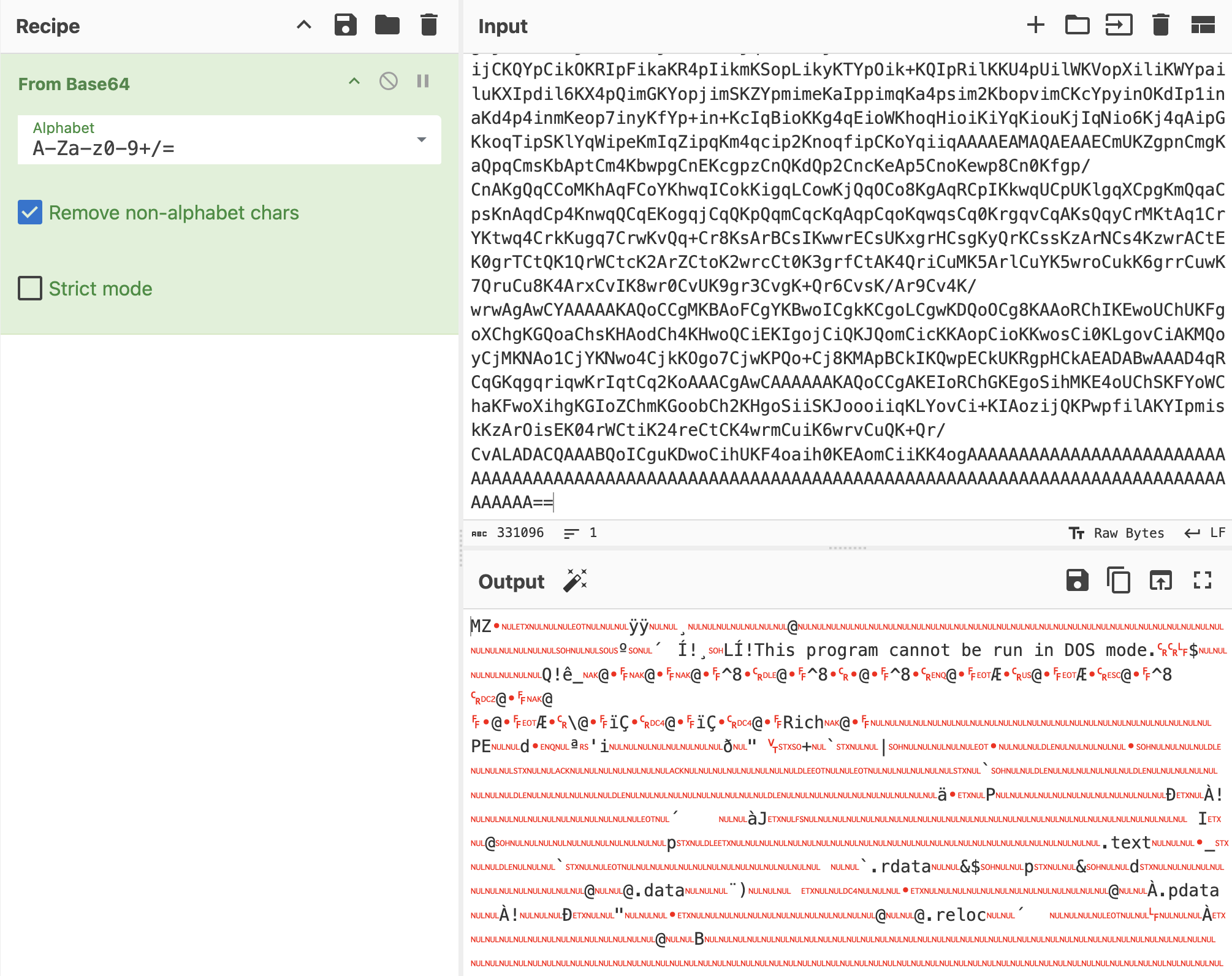Image resolution: width=1232 pixels, height=976 pixels.
Task: Load a saved recipe folder icon
Action: point(387,25)
